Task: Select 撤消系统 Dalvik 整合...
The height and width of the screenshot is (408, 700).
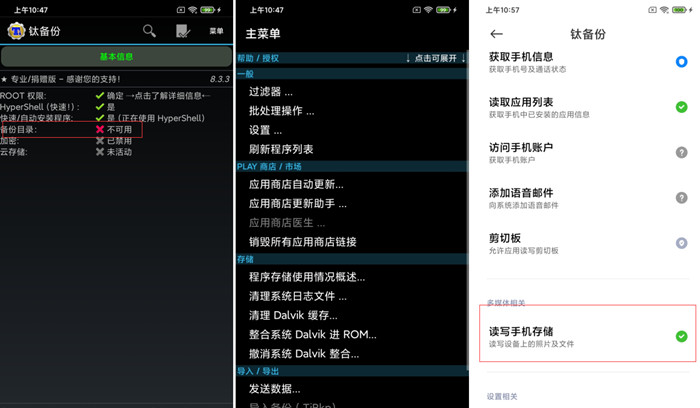Action: tap(352, 354)
